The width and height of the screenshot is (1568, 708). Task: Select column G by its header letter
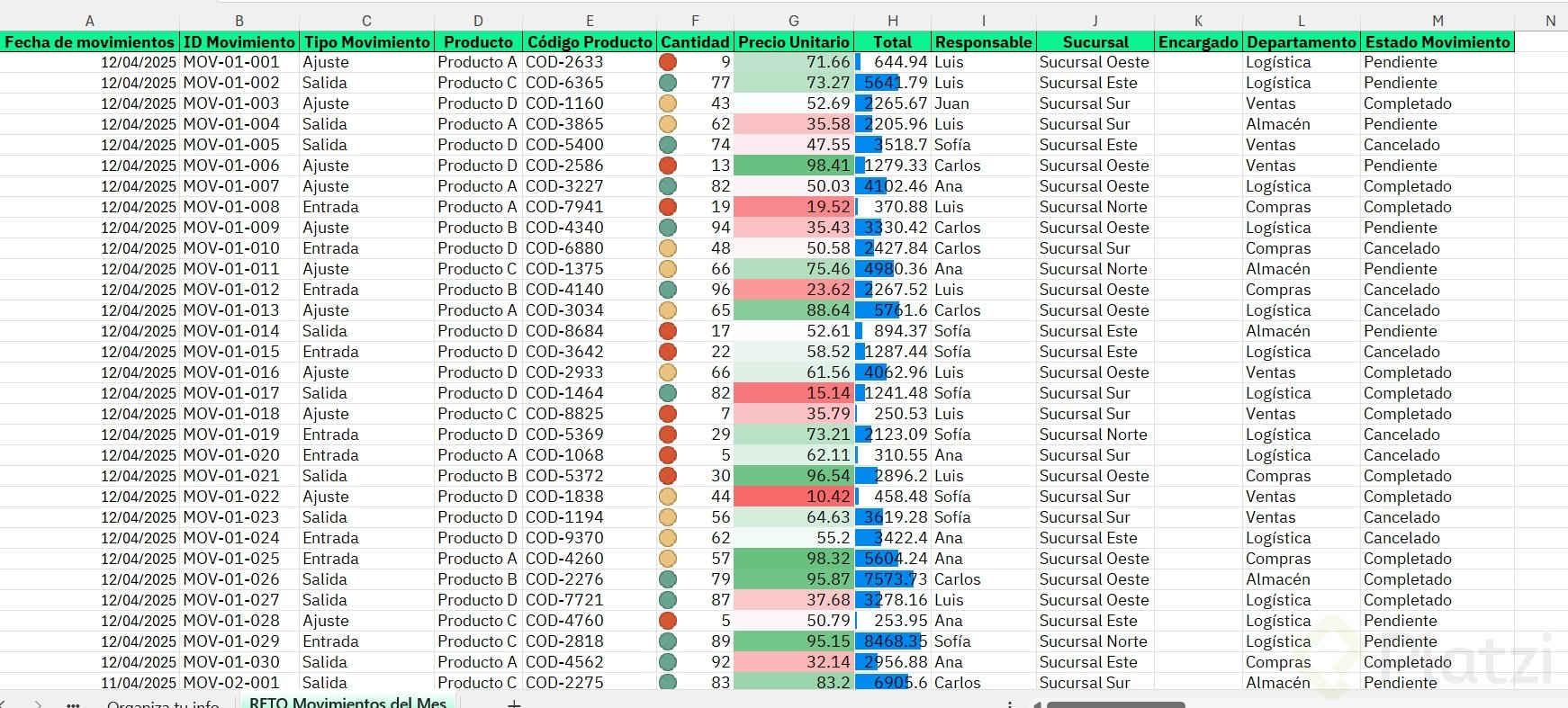tap(794, 21)
